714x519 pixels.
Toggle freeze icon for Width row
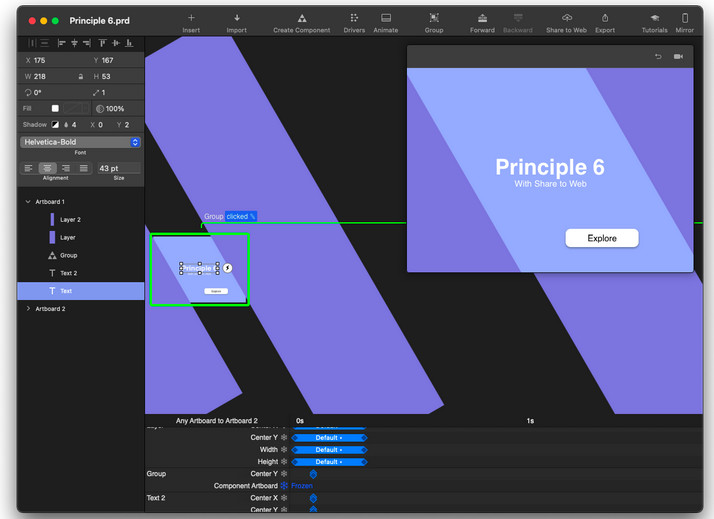click(284, 449)
